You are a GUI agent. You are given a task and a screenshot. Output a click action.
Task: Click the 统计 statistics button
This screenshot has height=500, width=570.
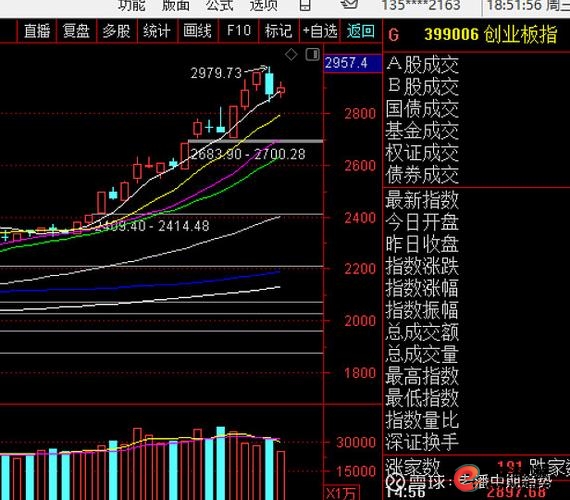click(157, 31)
